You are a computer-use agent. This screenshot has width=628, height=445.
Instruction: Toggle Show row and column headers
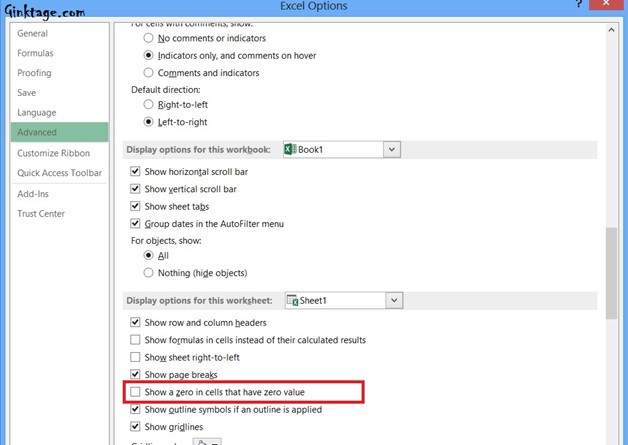[x=135, y=322]
